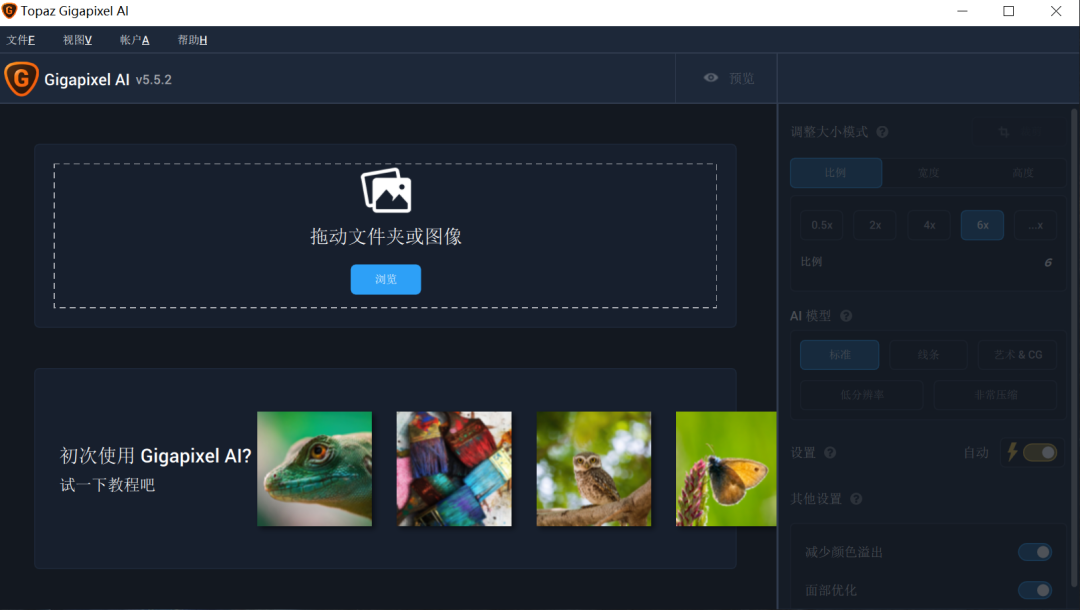Select the 艺术 & CG AI model

tap(1017, 355)
